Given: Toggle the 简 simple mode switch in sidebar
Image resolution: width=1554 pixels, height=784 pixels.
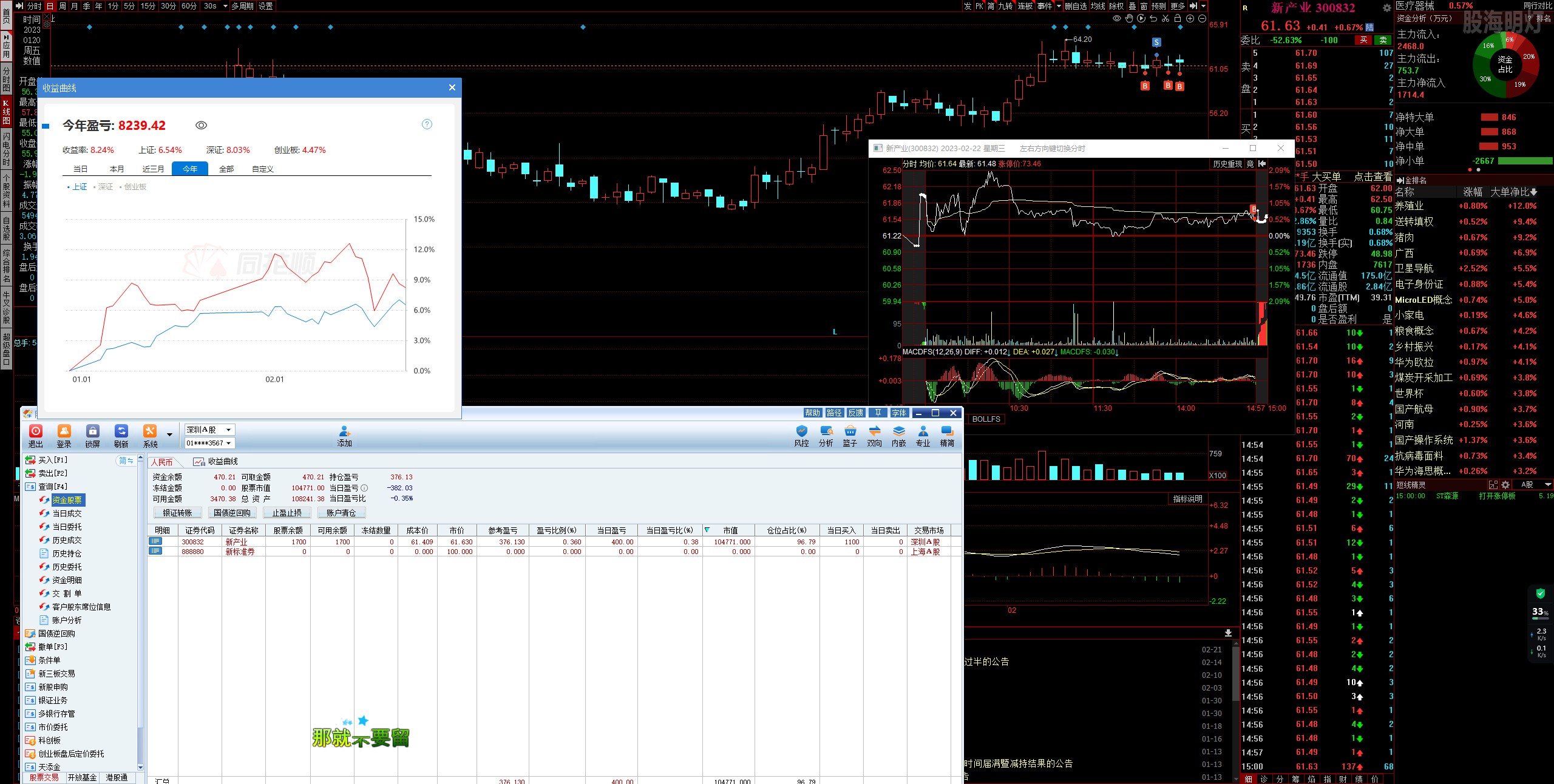Looking at the screenshot, I should pos(126,461).
